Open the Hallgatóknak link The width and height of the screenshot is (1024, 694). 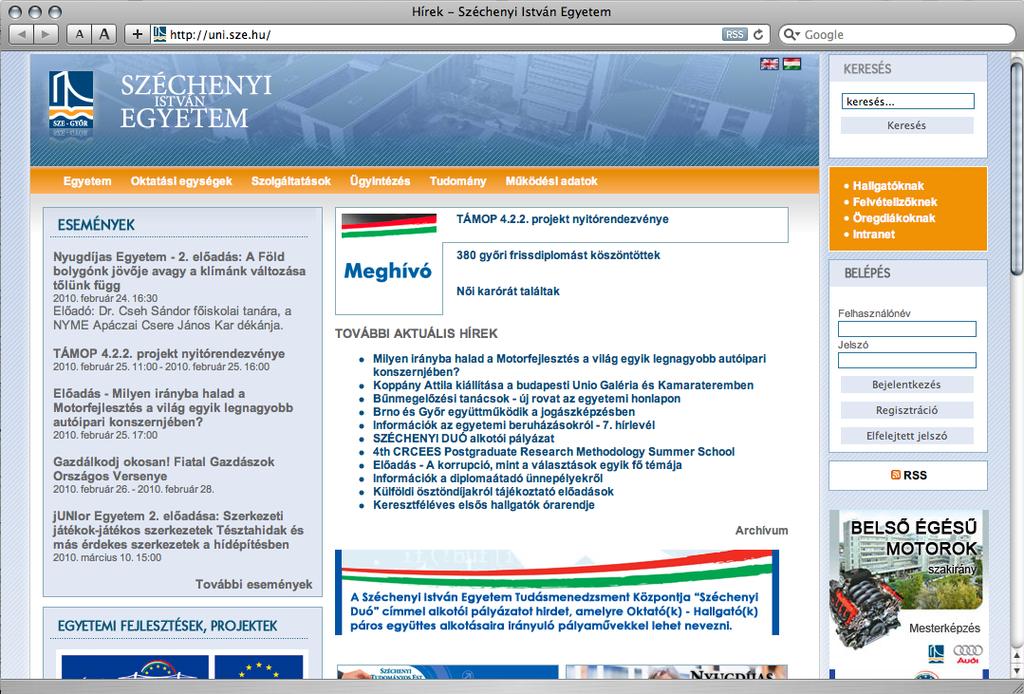[x=888, y=186]
